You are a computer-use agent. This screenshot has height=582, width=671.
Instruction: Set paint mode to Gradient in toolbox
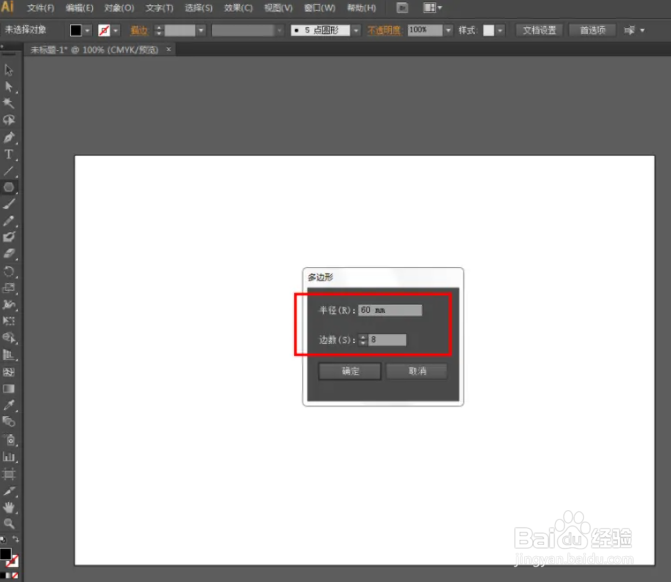[x=9, y=576]
